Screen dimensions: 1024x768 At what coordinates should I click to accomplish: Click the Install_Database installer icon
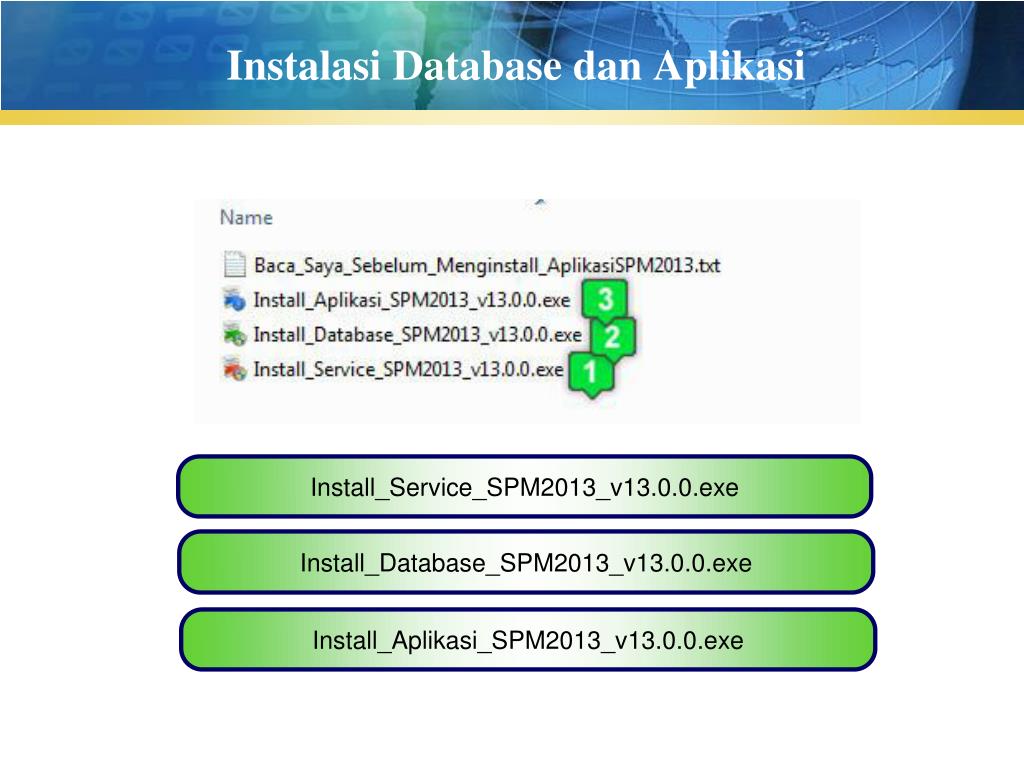[234, 334]
